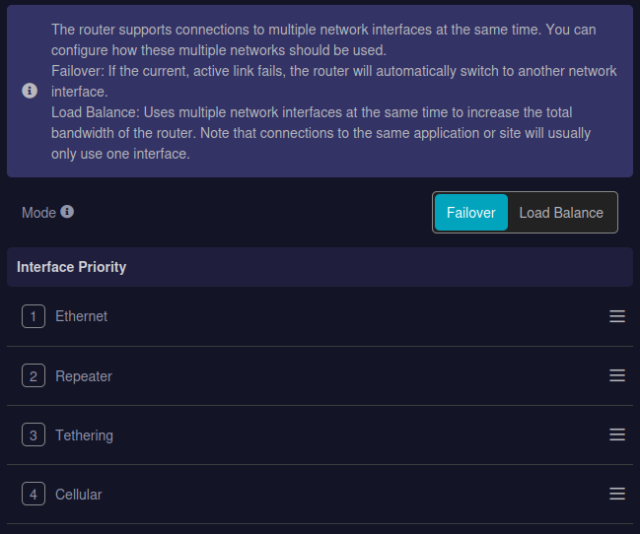
Task: Click the Ethernet row drag handle icon
Action: pos(617,316)
